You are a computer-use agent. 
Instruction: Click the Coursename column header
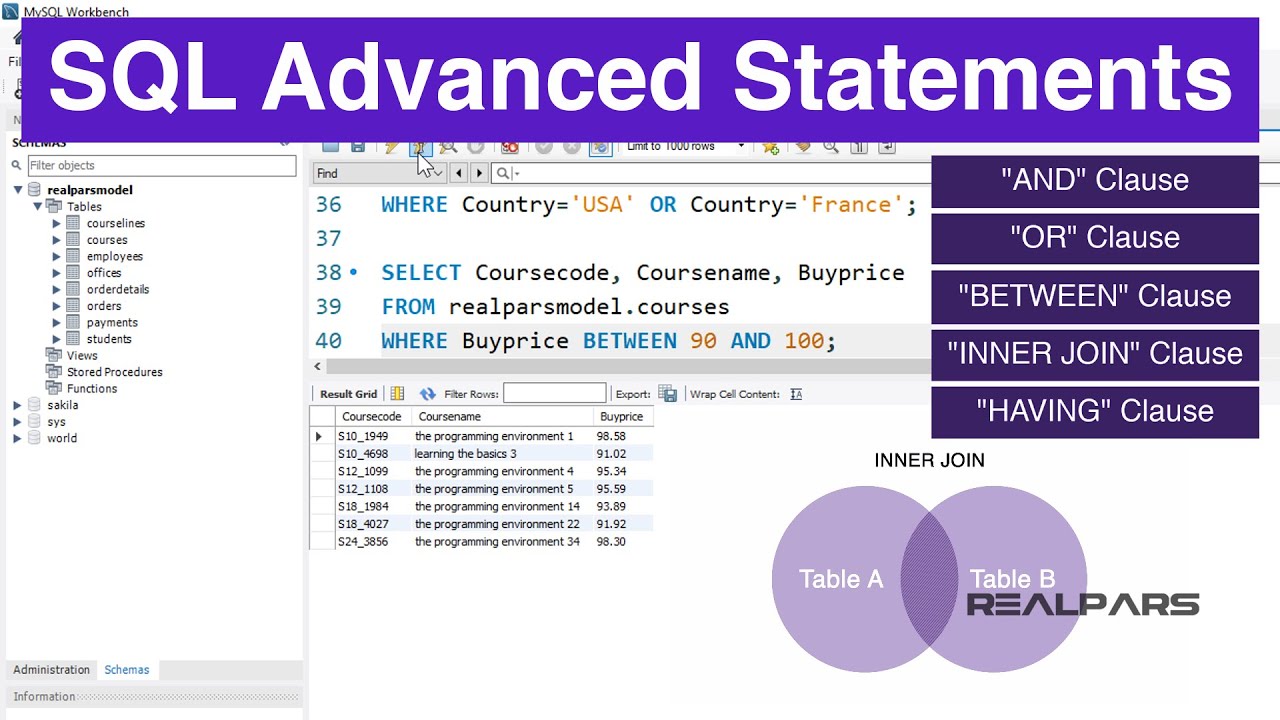coord(501,417)
